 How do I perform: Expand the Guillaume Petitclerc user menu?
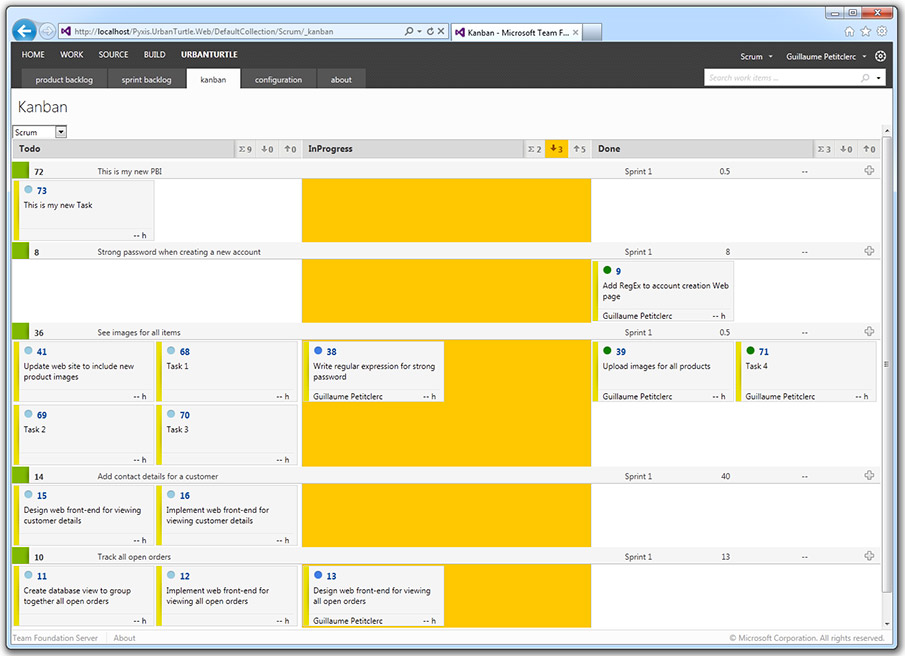[820, 56]
